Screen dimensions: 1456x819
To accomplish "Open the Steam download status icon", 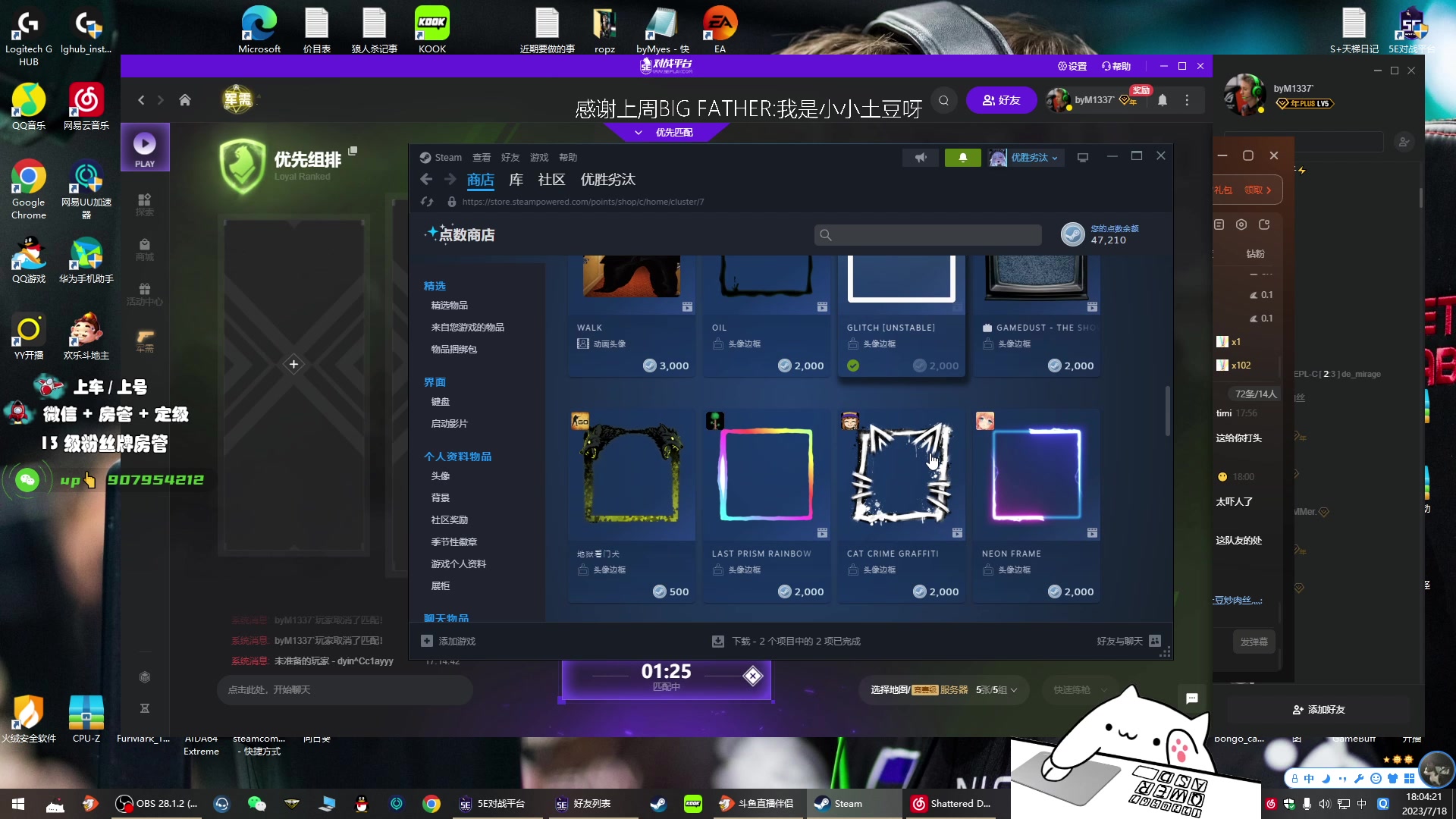I will tap(718, 642).
